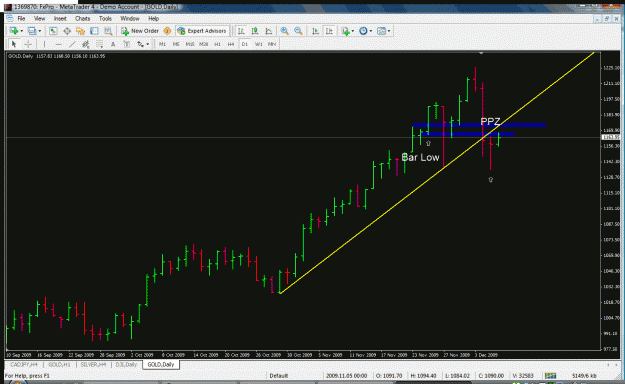Click the New Order button
625x384 pixels.
pos(140,31)
